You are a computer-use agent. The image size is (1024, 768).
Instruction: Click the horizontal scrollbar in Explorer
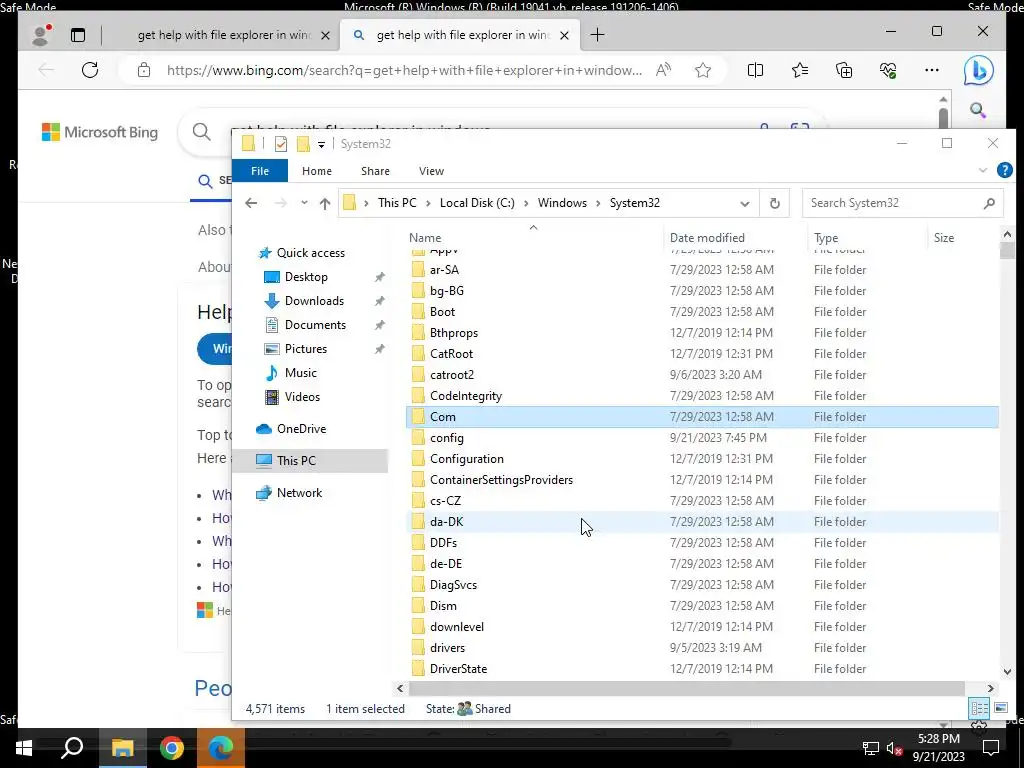tap(686, 688)
